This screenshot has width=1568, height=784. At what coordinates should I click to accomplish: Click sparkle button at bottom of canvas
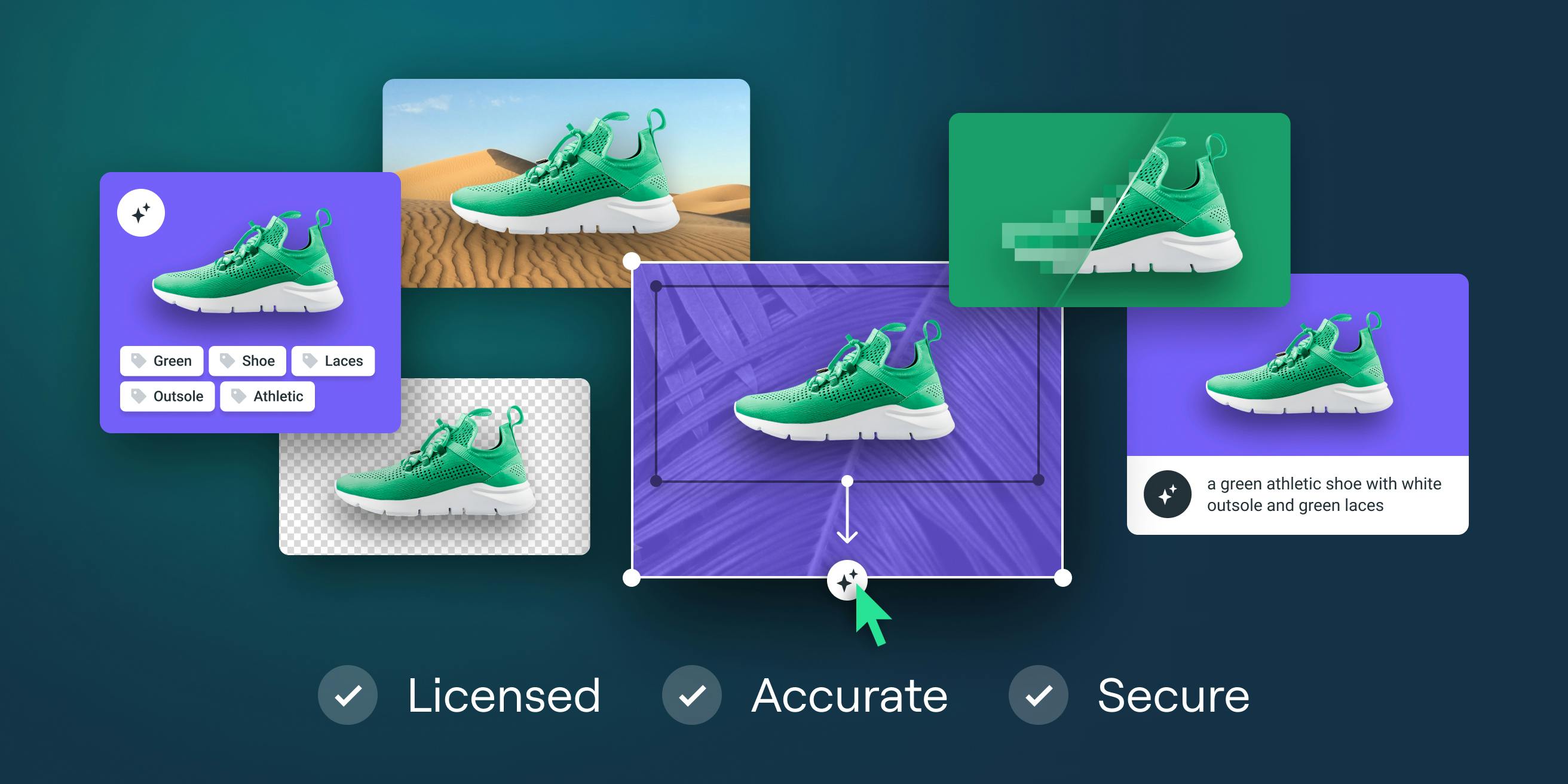(x=846, y=581)
